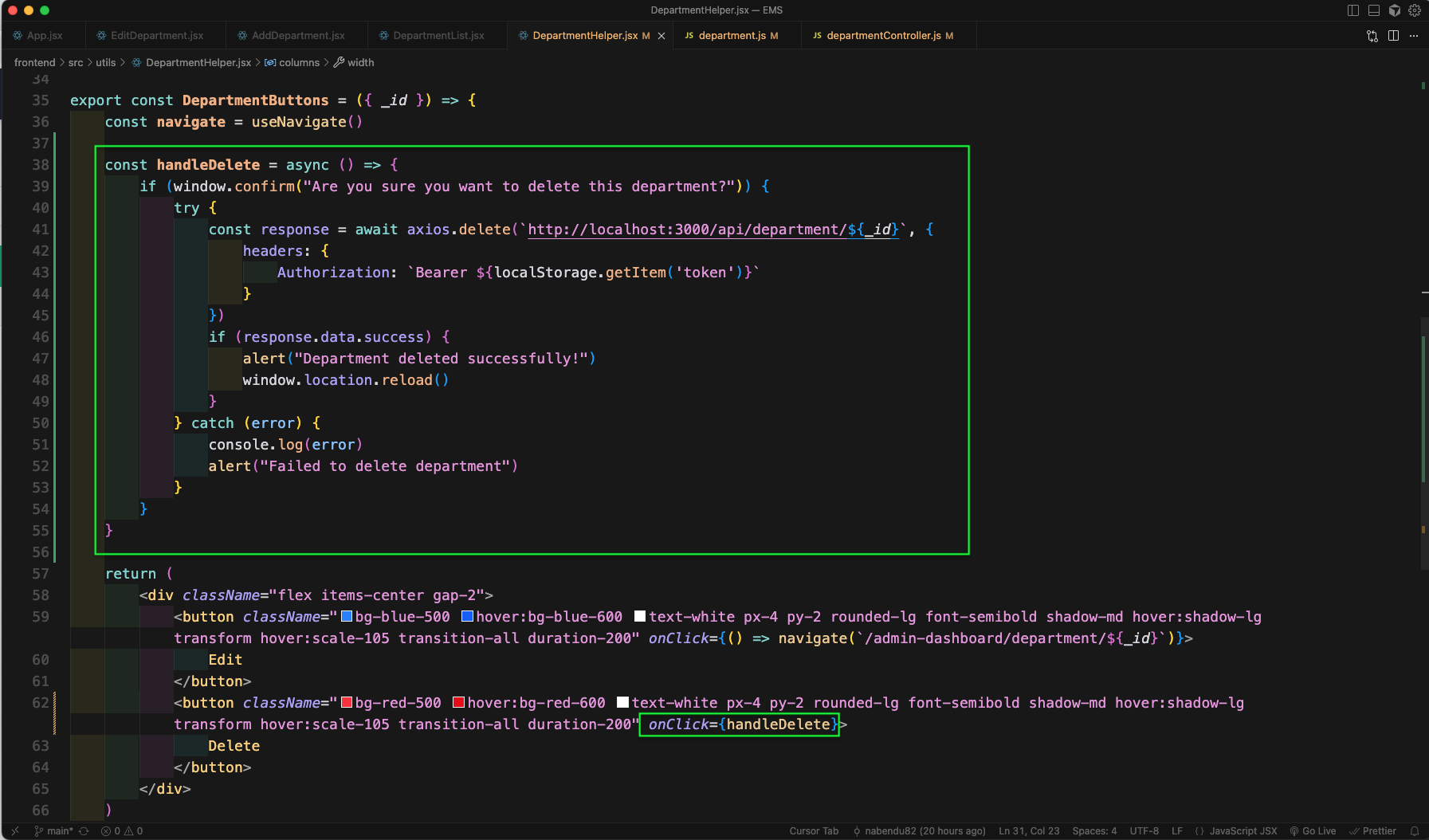This screenshot has width=1429, height=840.
Task: Open the hover:bg-red-600 color swatch
Action: click(459, 703)
